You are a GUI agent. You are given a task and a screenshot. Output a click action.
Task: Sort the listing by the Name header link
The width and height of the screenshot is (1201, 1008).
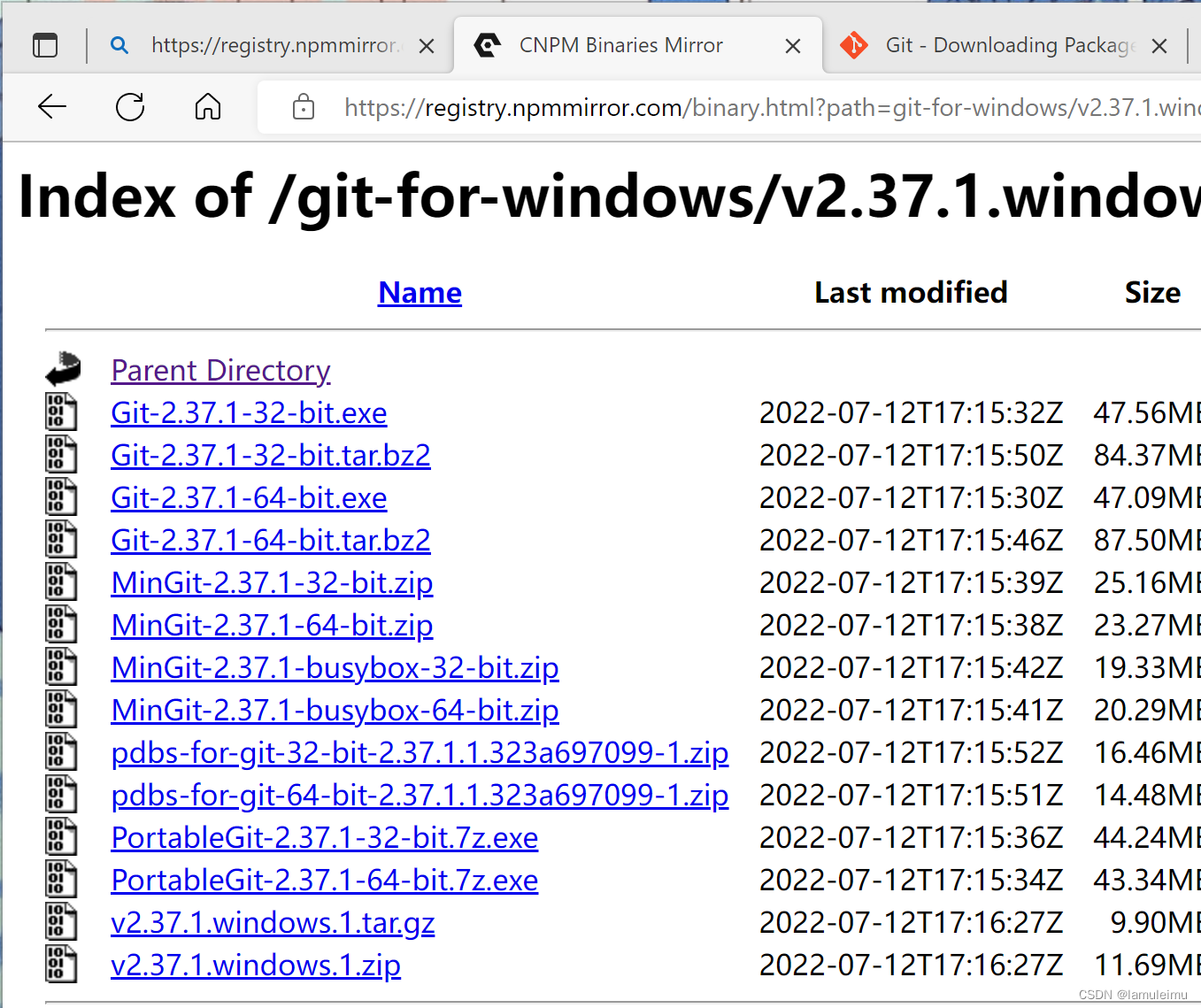[420, 292]
